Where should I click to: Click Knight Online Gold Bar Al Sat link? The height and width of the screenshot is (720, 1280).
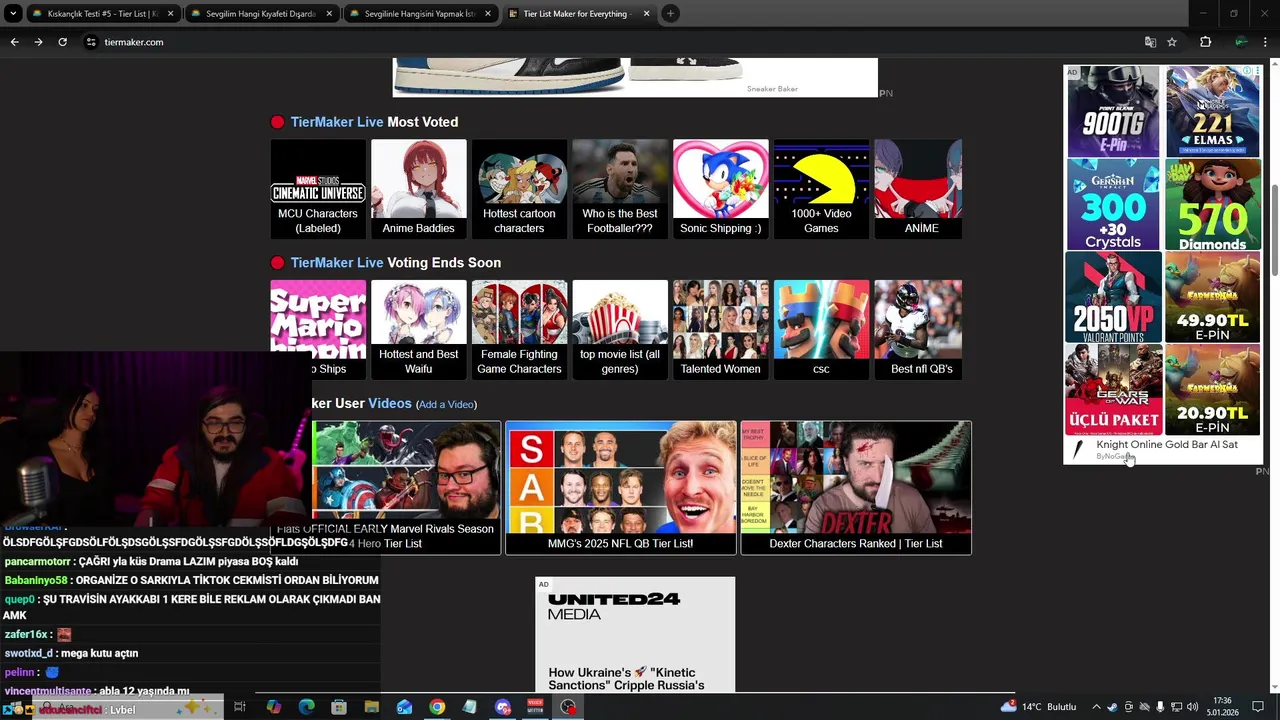(1166, 445)
